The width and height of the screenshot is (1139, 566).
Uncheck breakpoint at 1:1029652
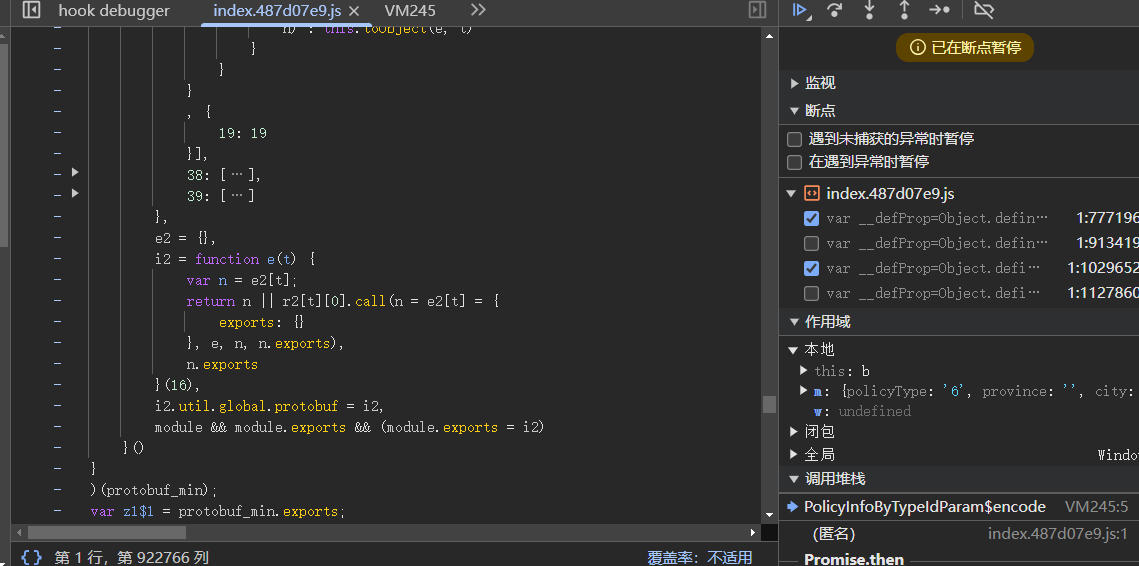coord(811,268)
